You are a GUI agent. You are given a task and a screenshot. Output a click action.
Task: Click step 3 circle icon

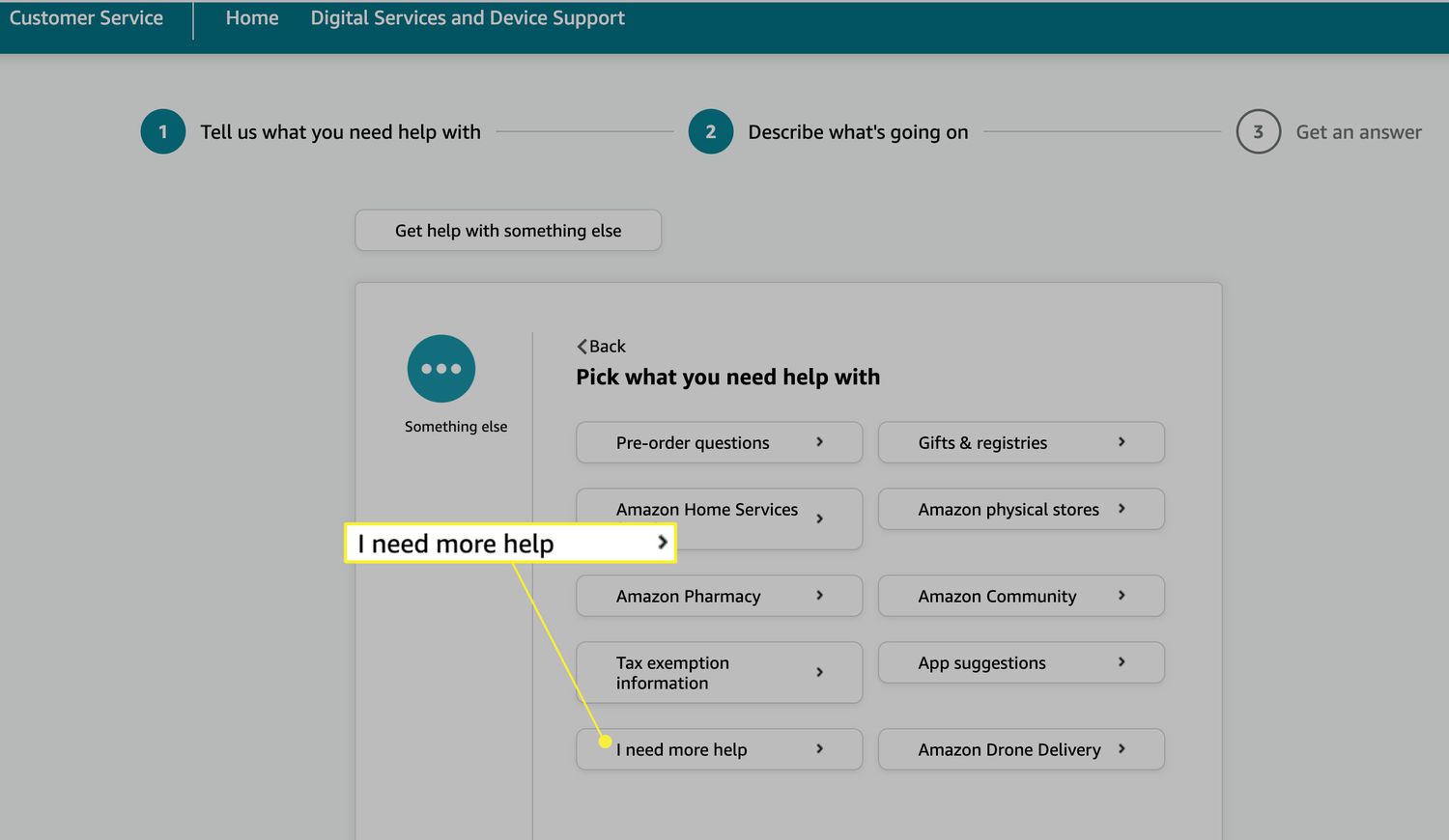coord(1259,132)
